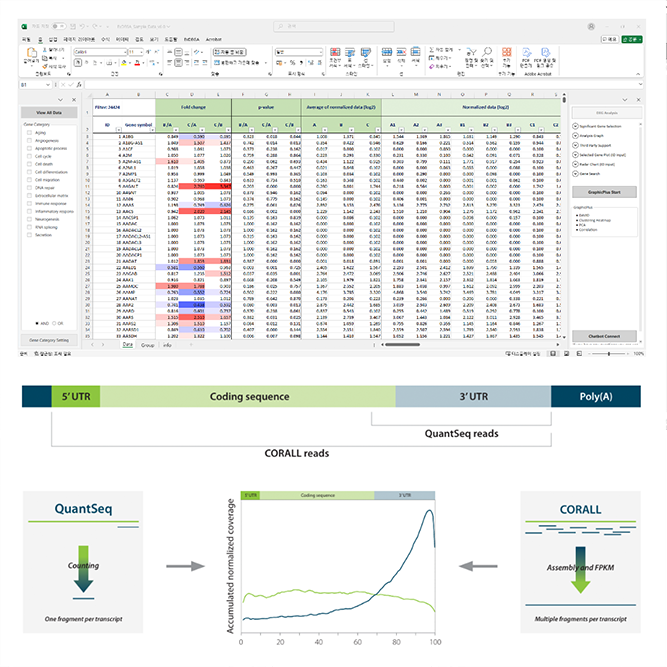The image size is (667, 667).
Task: Toggle the AutoSave switch
Action: pos(59,26)
